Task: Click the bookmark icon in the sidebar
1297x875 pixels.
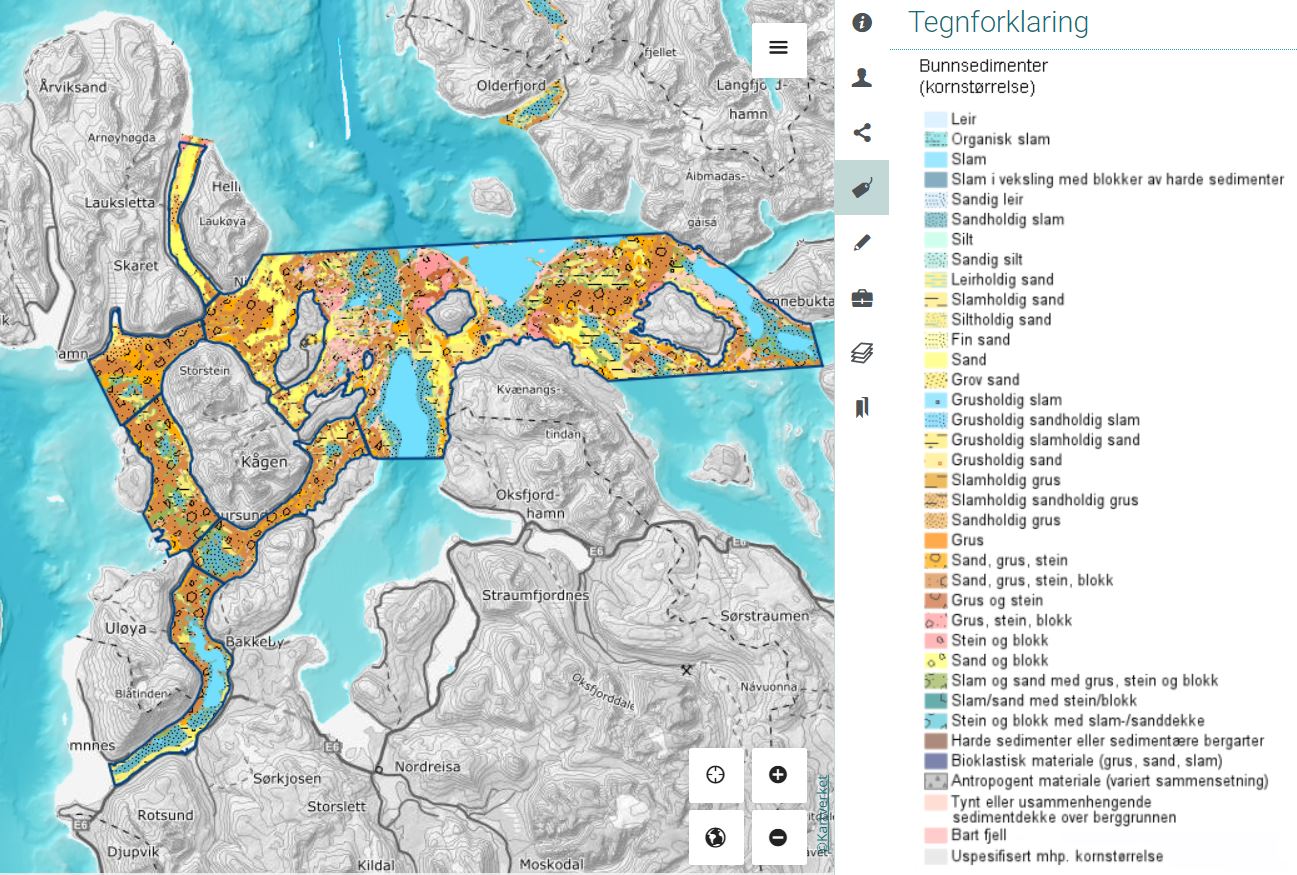Action: point(861,407)
